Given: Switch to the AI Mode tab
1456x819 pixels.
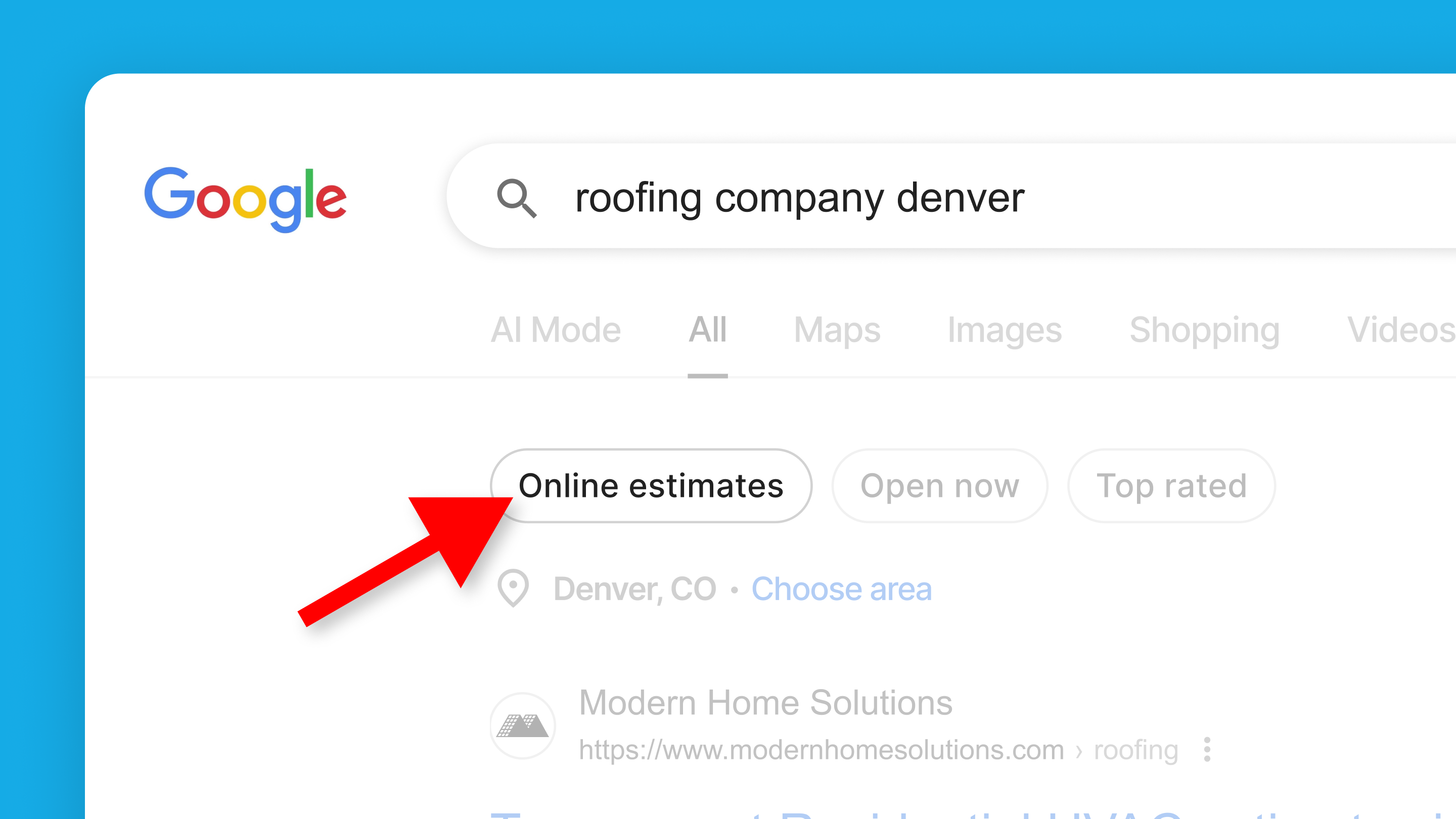Looking at the screenshot, I should pos(556,330).
